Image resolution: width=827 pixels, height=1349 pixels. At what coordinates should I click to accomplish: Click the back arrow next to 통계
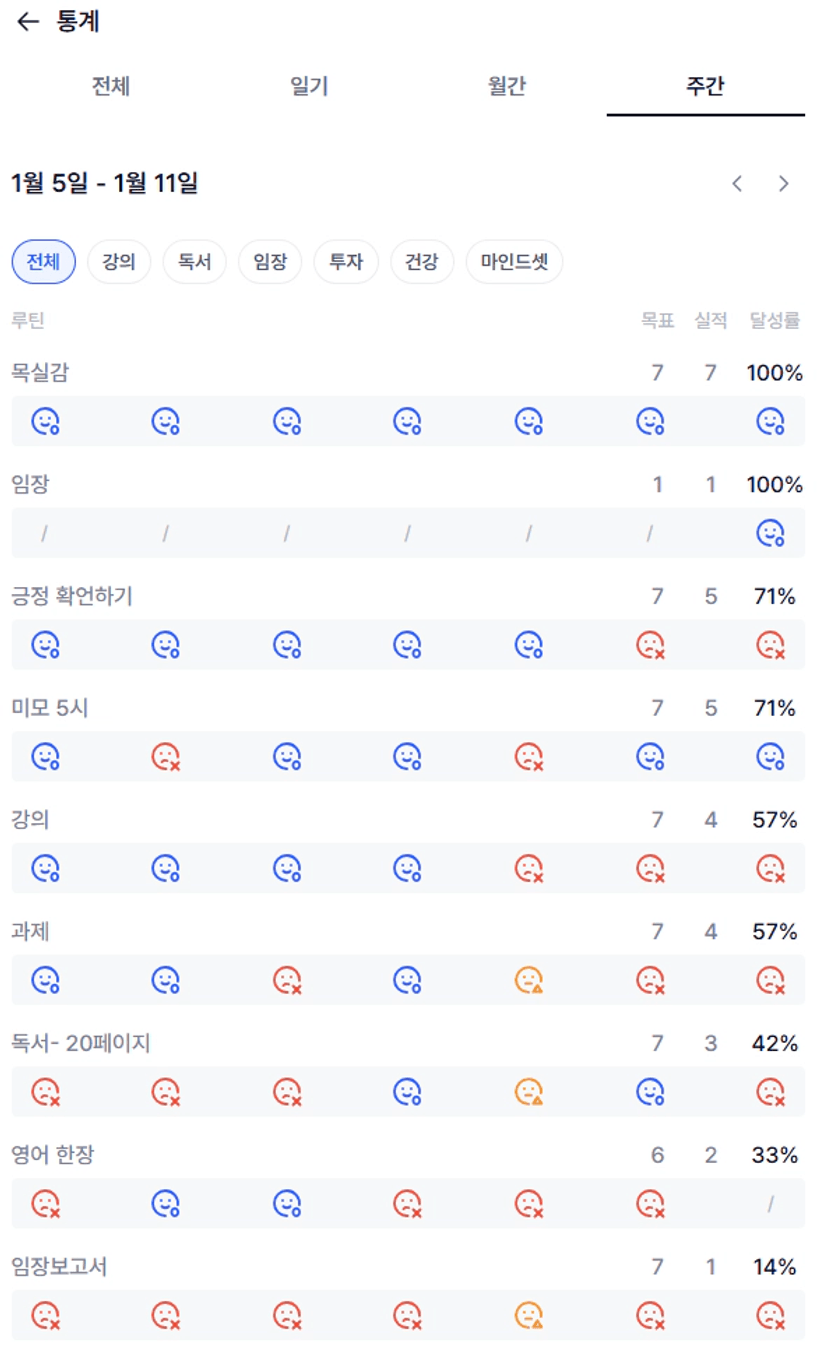(x=27, y=22)
